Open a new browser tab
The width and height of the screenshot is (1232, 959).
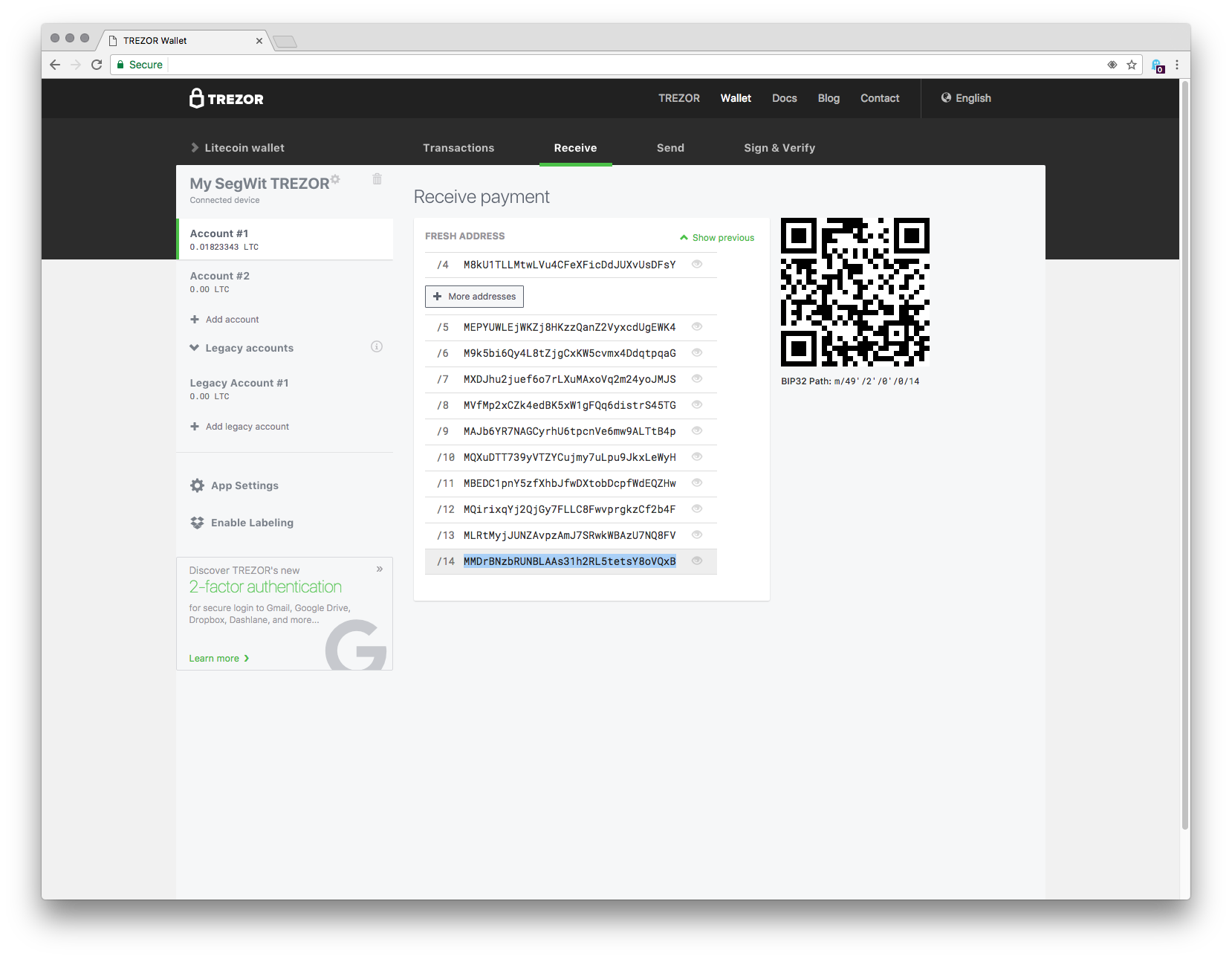(285, 42)
